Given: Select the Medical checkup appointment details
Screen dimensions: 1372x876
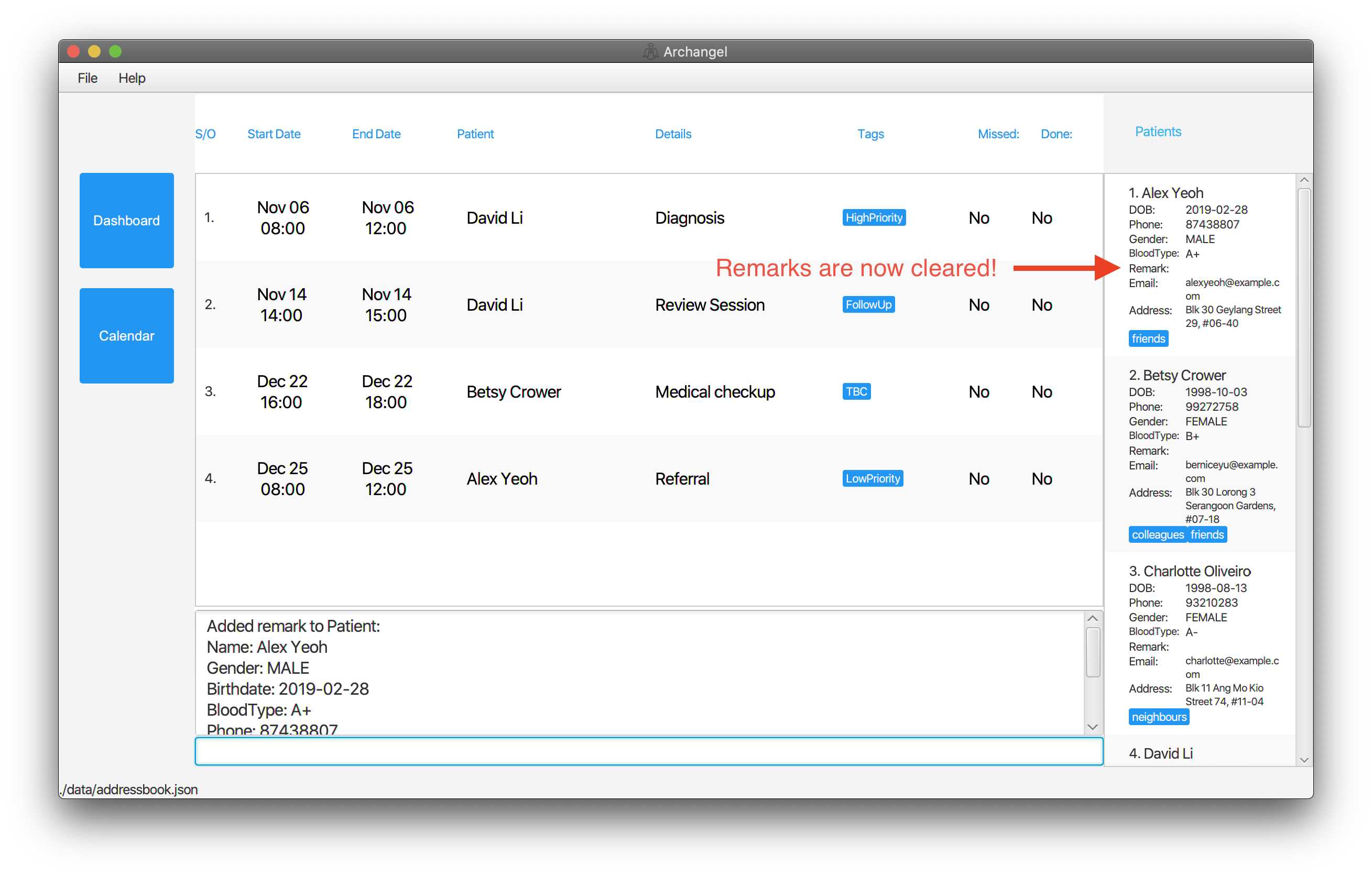Looking at the screenshot, I should tap(715, 392).
